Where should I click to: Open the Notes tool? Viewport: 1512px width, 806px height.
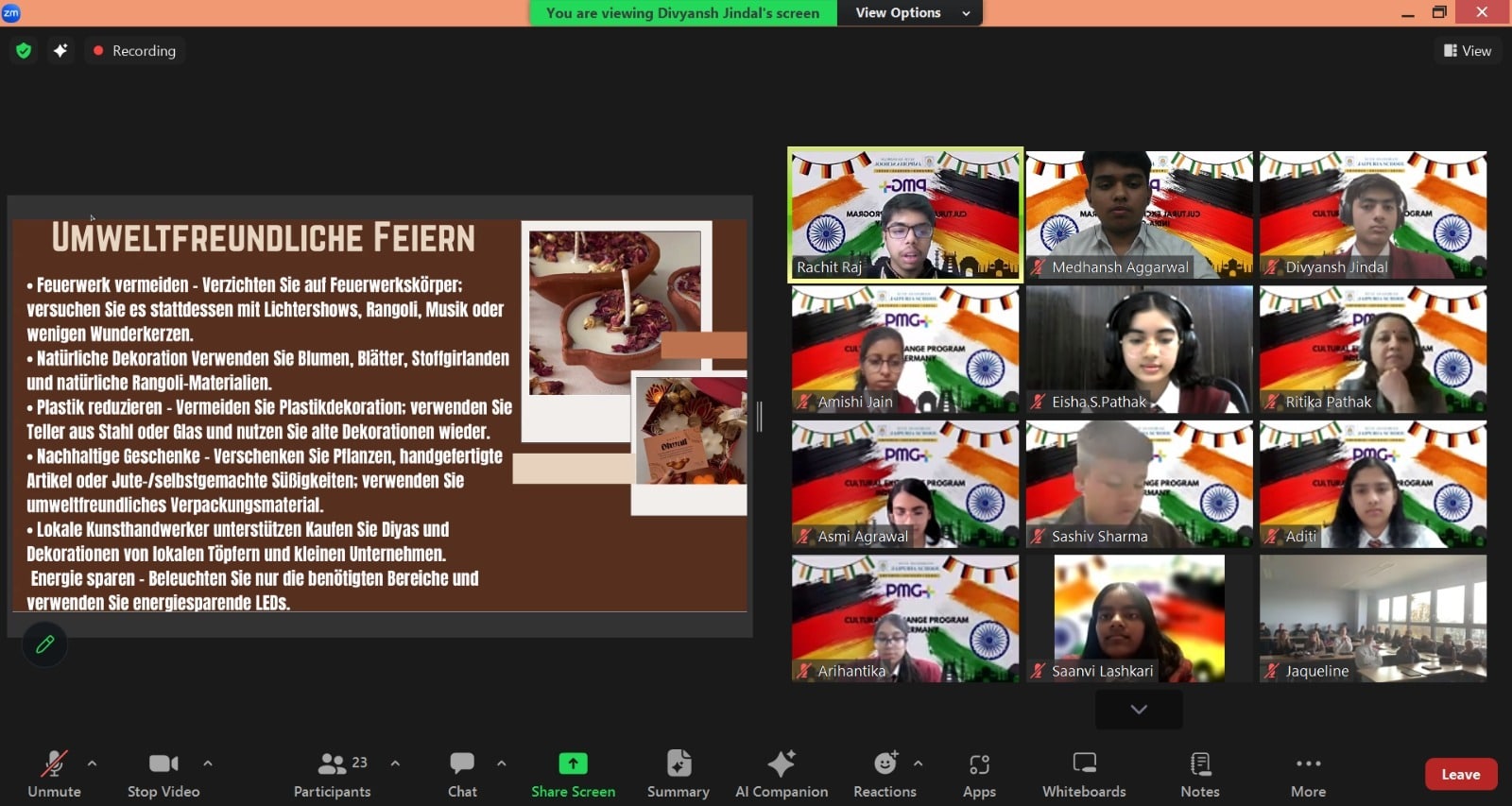1200,774
